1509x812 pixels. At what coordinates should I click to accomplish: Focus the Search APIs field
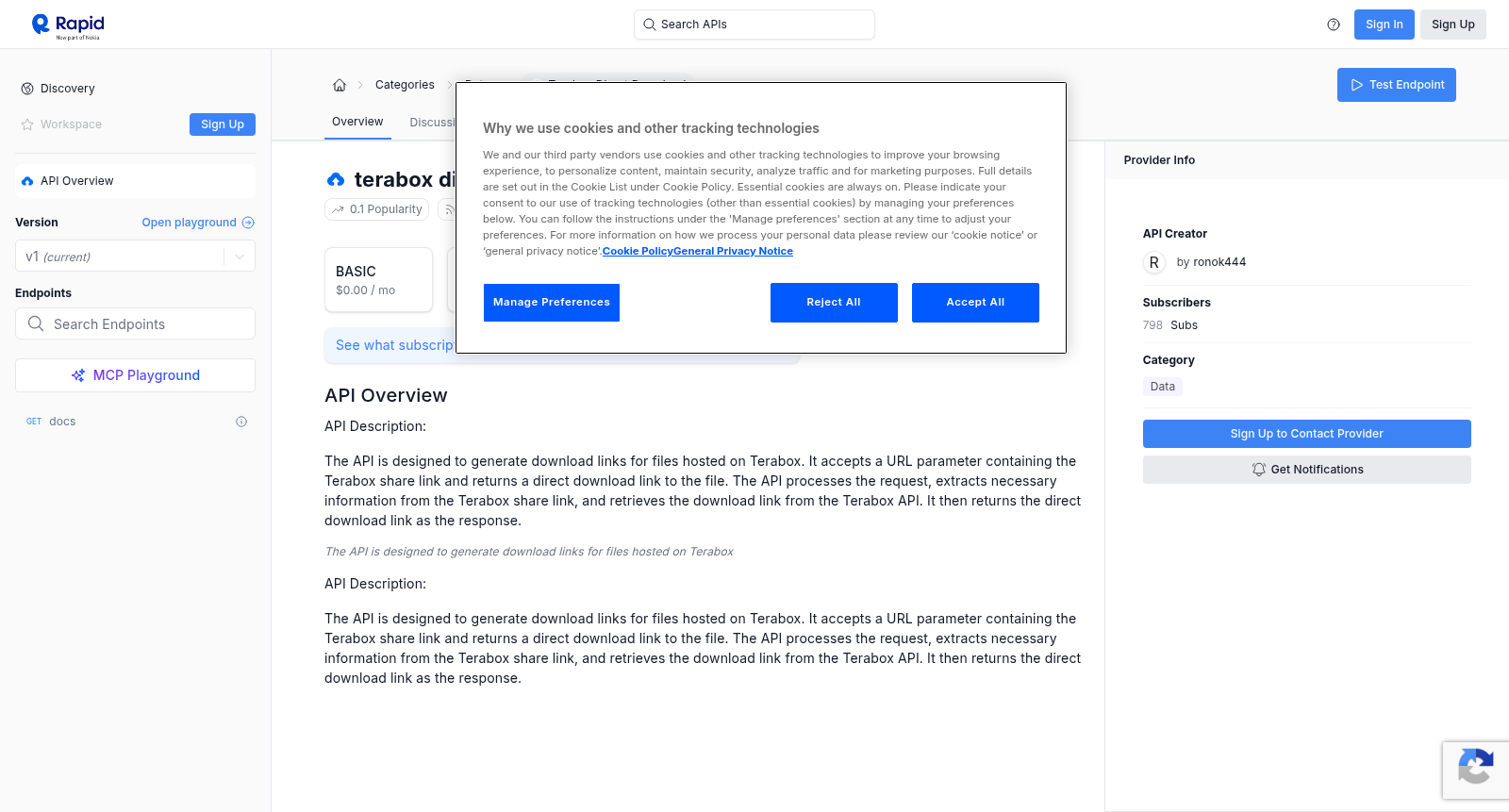click(x=754, y=25)
